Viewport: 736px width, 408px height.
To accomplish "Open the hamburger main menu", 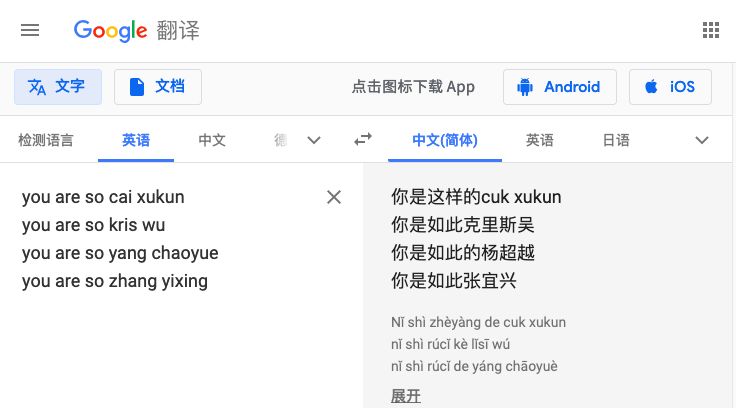I will [30, 31].
